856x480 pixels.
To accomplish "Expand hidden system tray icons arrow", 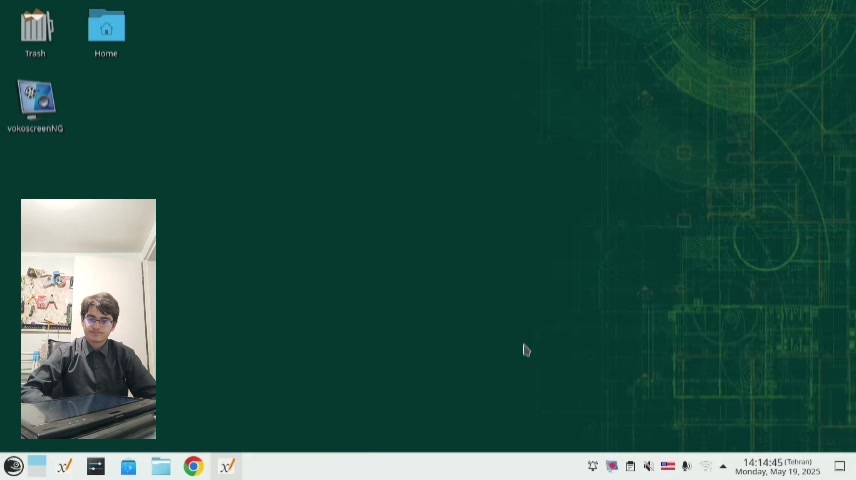I will click(x=723, y=466).
